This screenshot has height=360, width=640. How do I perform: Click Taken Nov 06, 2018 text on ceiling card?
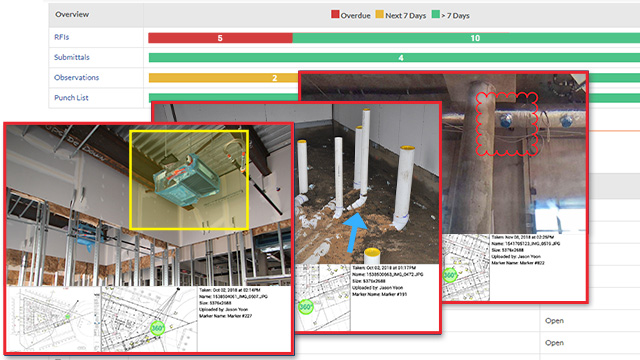coord(522,237)
